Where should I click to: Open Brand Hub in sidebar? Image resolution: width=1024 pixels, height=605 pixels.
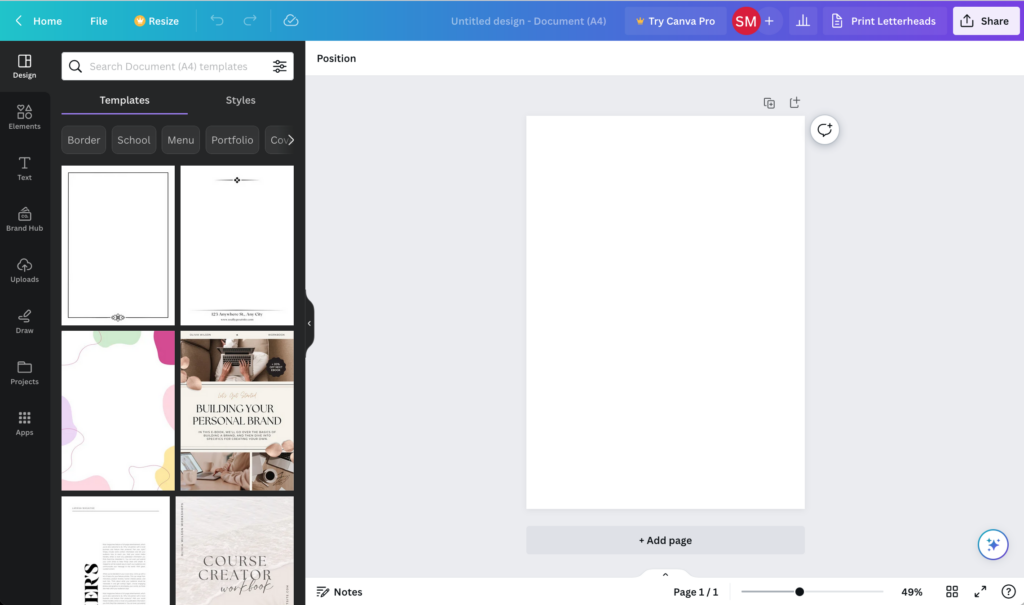[24, 219]
